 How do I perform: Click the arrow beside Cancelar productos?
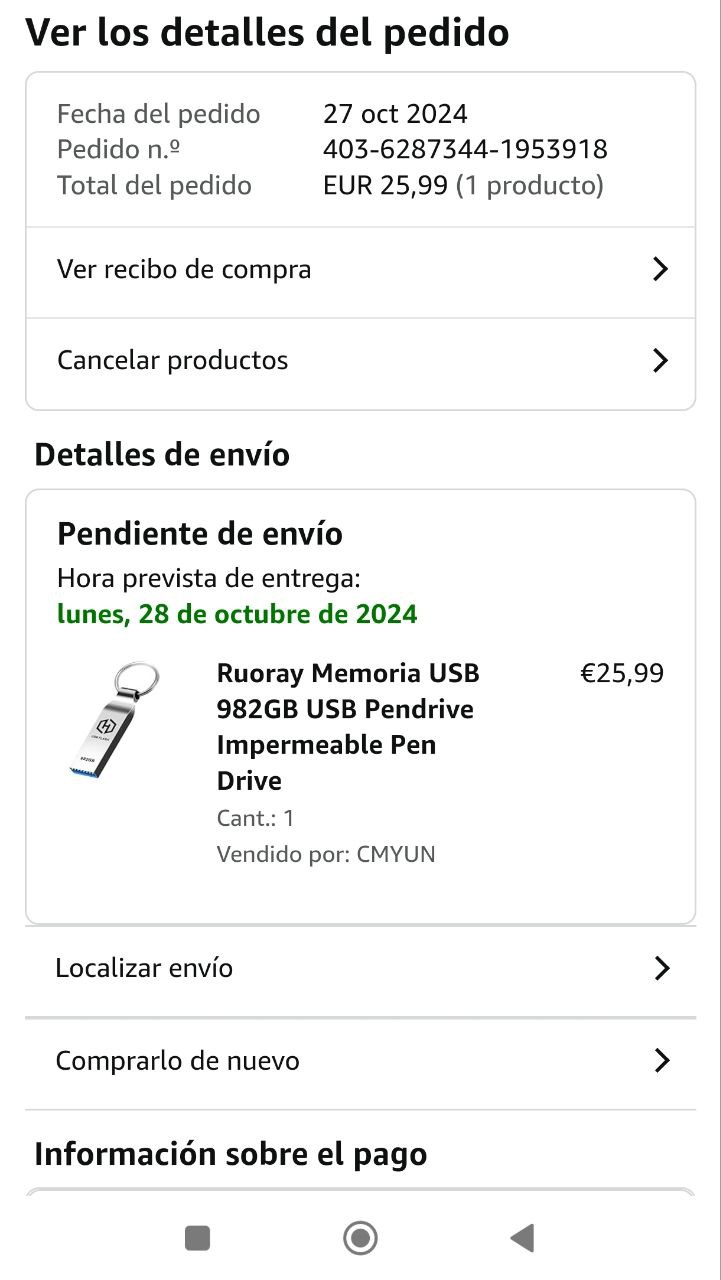tap(660, 360)
